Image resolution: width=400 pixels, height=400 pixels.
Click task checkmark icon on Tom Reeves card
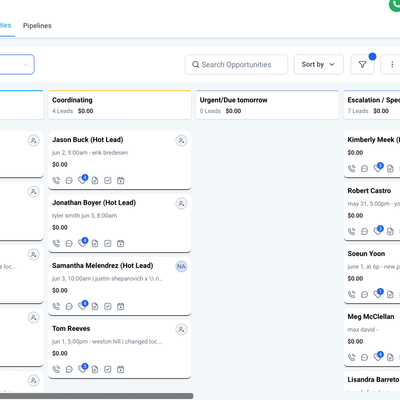click(x=108, y=369)
